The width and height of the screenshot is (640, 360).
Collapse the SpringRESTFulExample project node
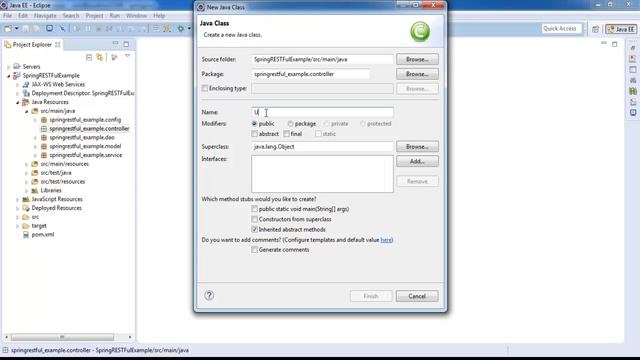(8, 76)
